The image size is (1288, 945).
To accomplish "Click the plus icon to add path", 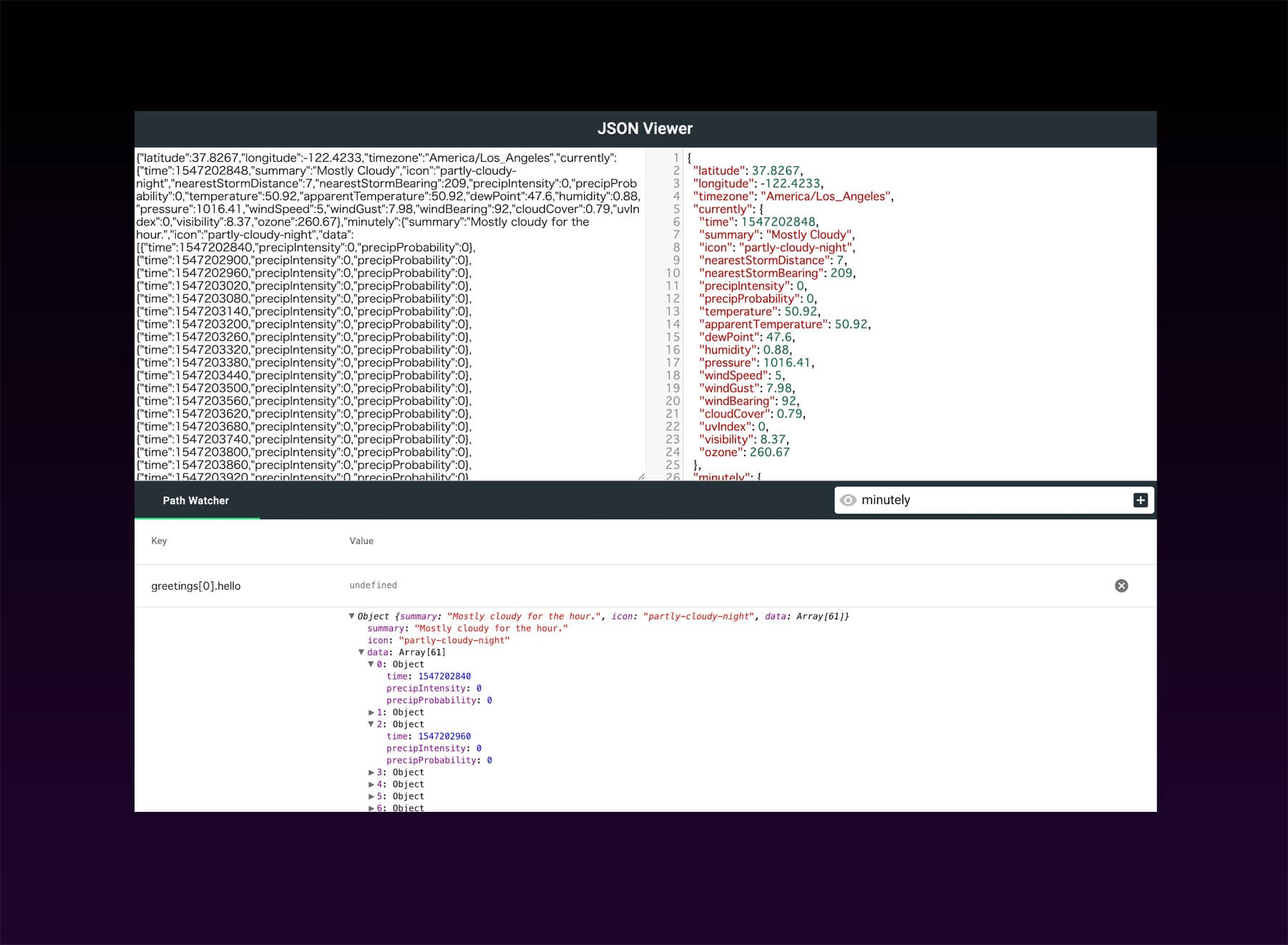I will 1141,500.
